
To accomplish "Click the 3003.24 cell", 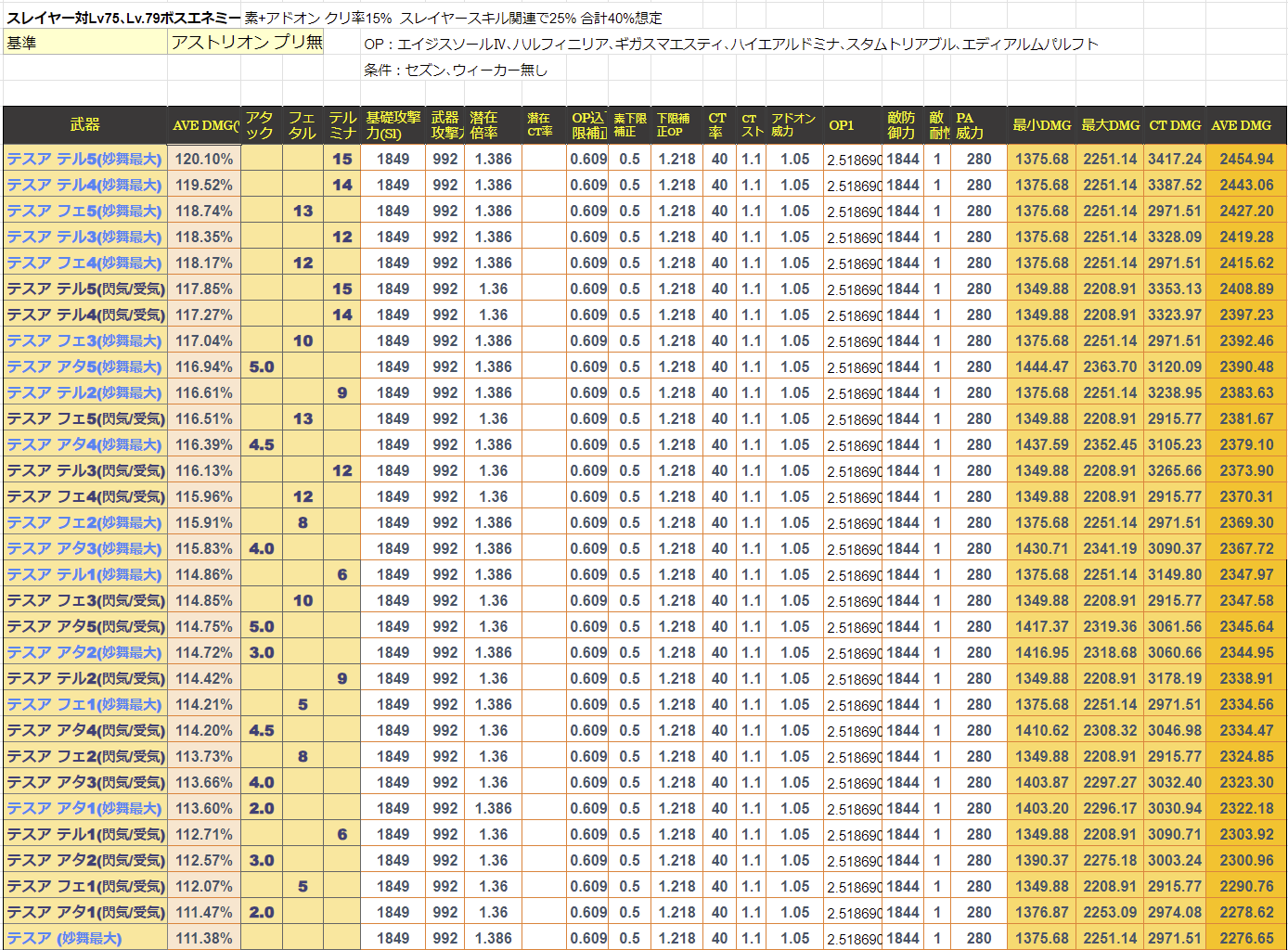I will coord(1175,860).
